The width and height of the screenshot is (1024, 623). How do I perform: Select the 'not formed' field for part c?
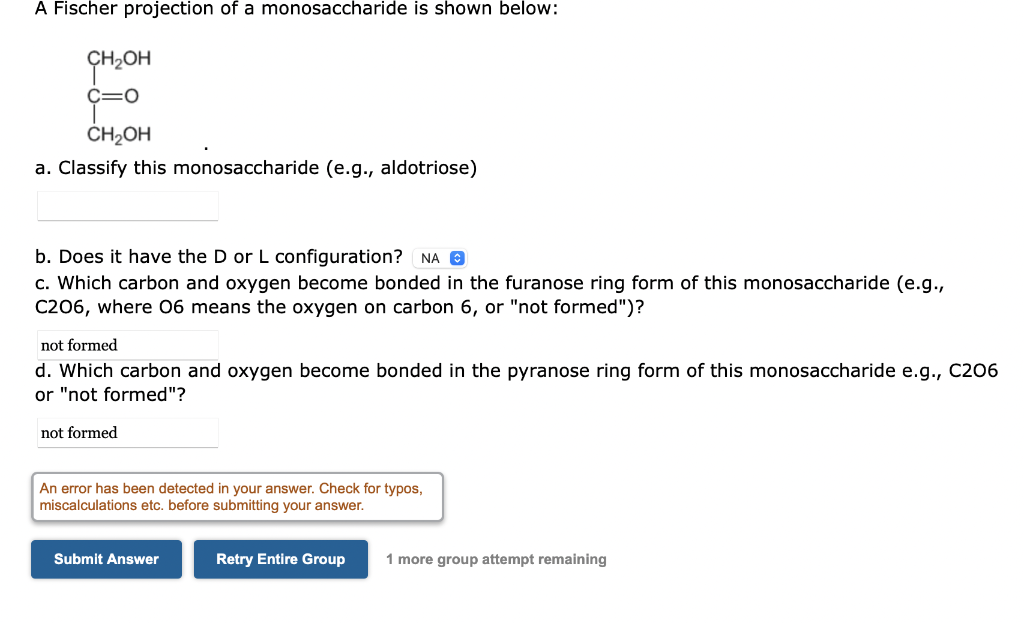(127, 345)
